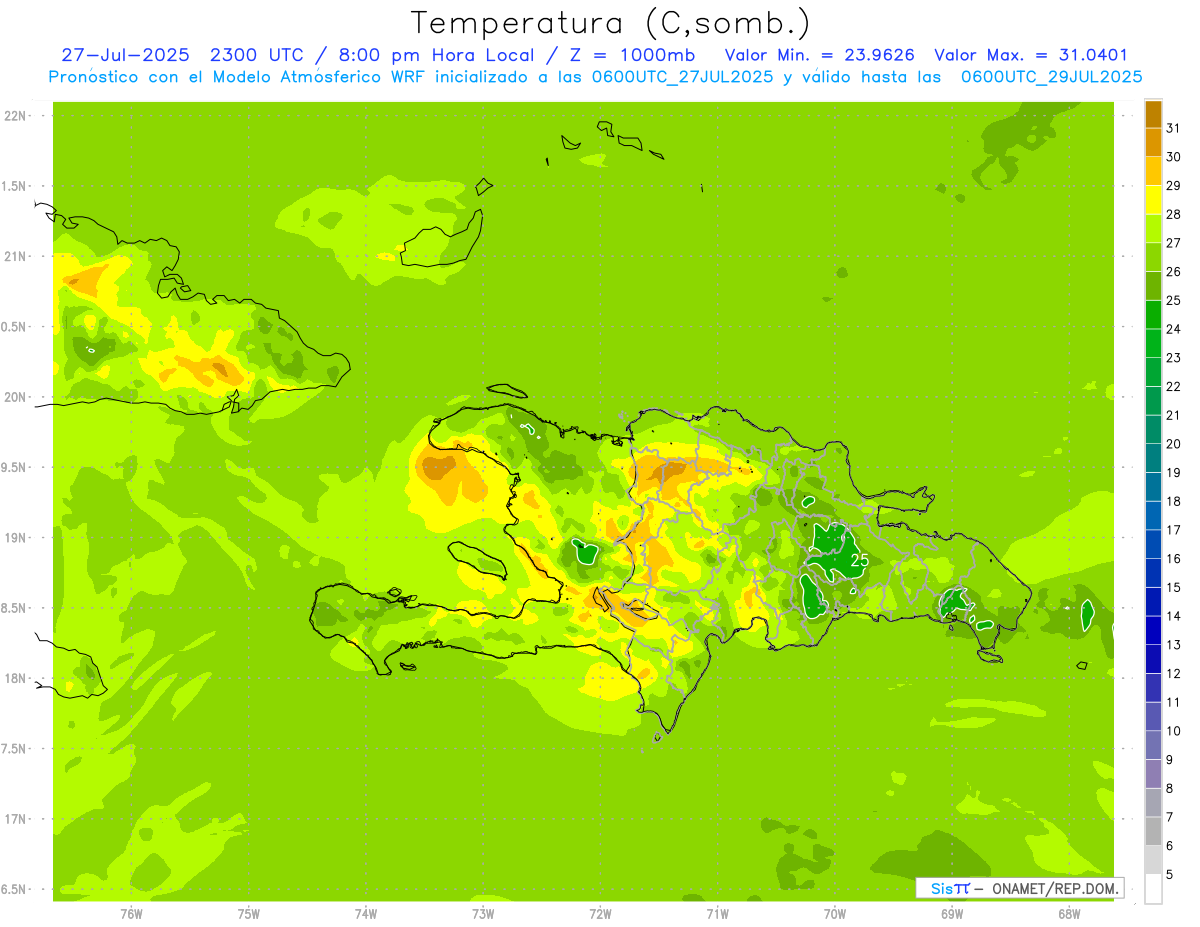1200x927 pixels.
Task: Click legend purple color between 9 and 10
Action: pos(1153,746)
